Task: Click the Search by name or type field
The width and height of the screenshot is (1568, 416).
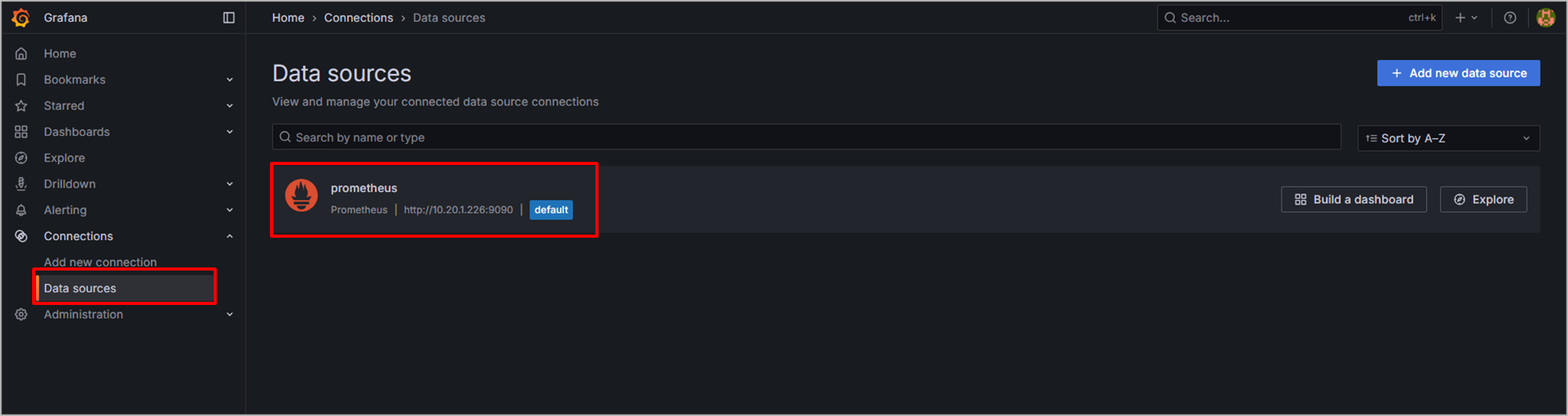Action: 806,138
